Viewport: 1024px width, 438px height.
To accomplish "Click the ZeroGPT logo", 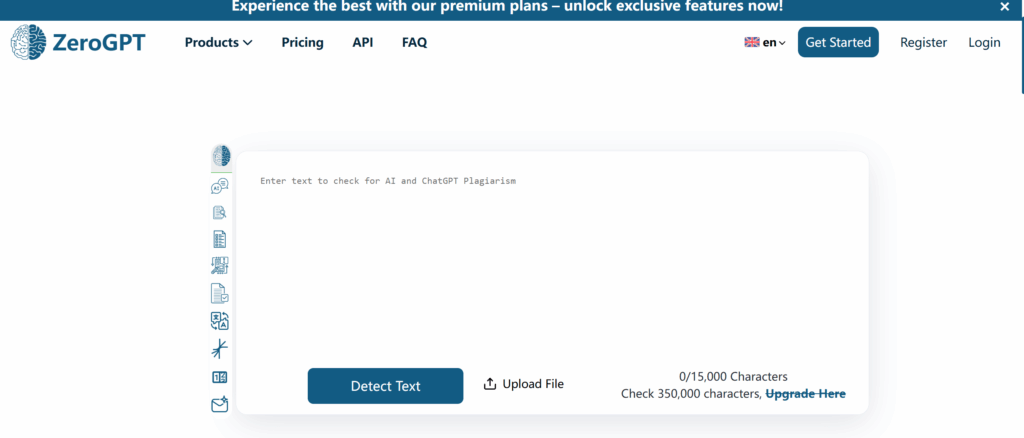I will (78, 43).
